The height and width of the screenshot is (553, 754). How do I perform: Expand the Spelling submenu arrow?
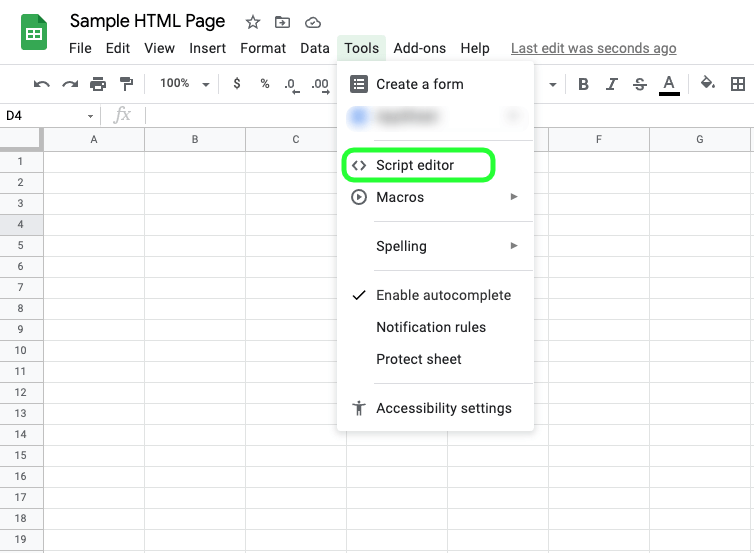pos(514,246)
